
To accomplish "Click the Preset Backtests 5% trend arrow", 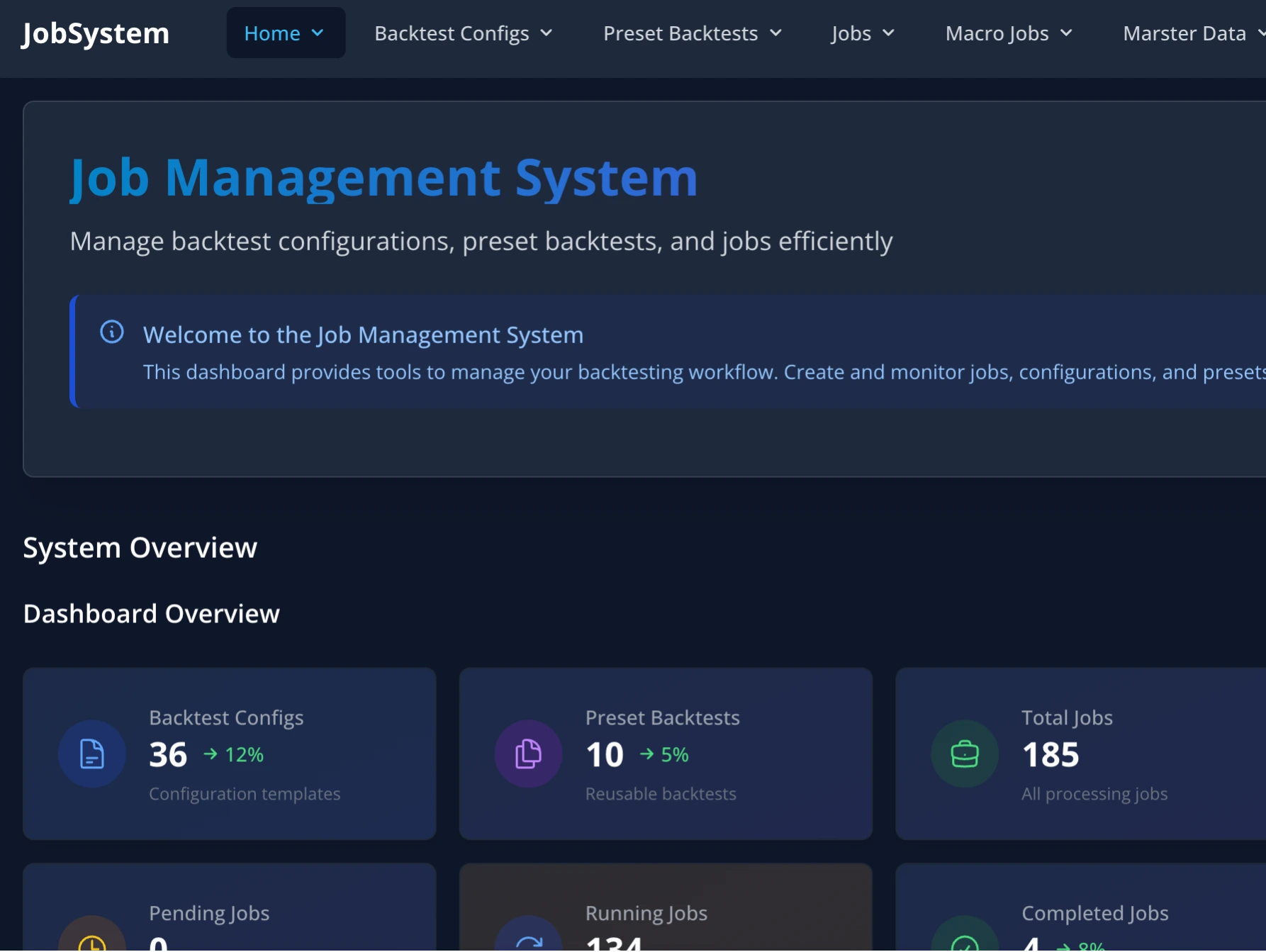I will coord(646,754).
